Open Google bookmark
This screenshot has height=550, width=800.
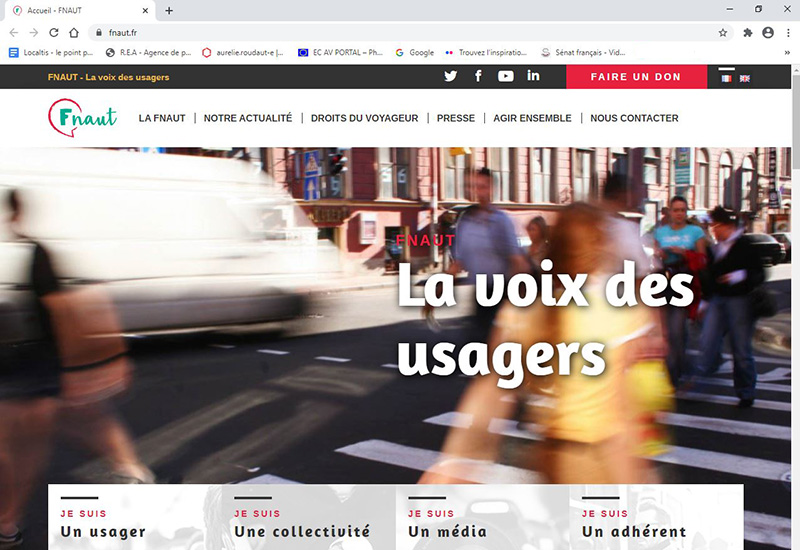pyautogui.click(x=414, y=53)
